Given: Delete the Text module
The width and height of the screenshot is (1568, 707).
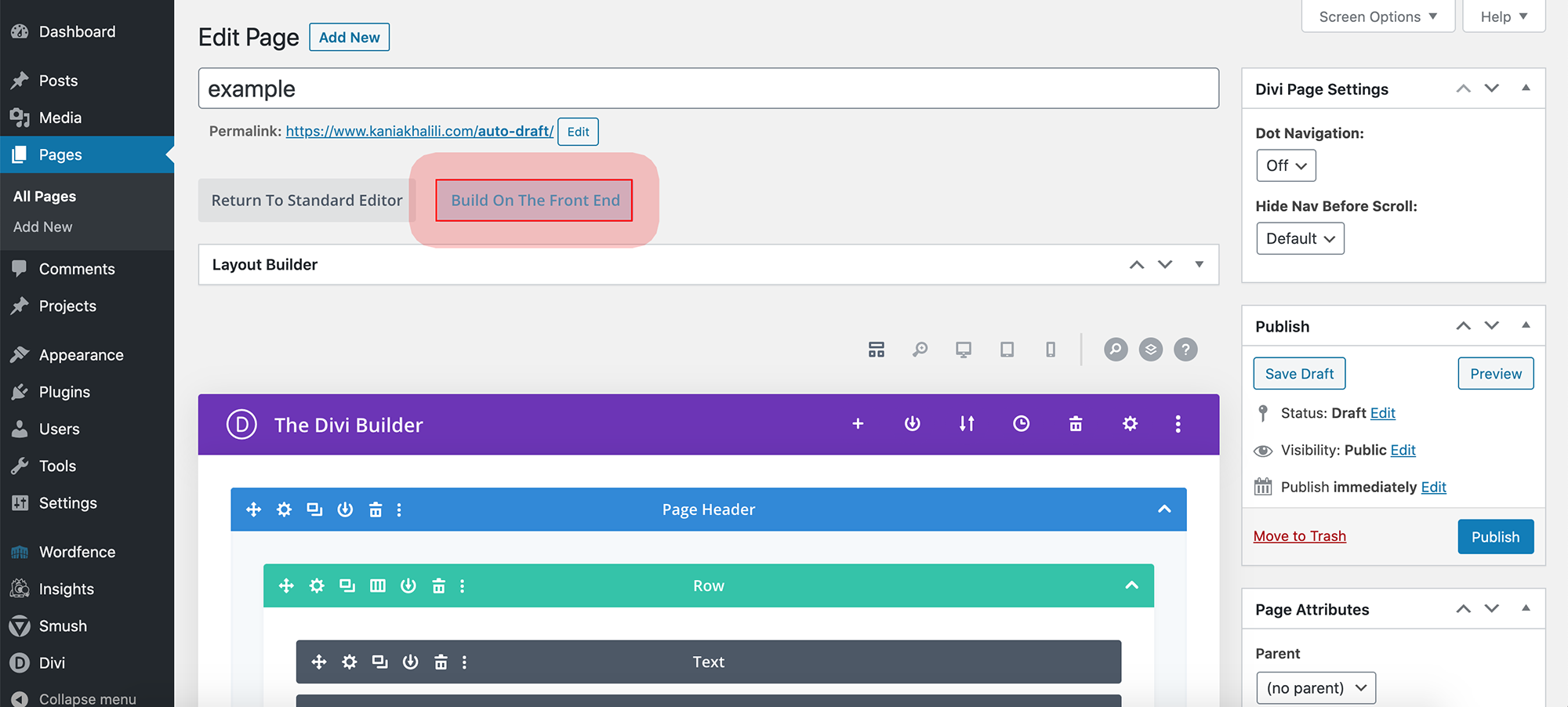Looking at the screenshot, I should (x=441, y=662).
